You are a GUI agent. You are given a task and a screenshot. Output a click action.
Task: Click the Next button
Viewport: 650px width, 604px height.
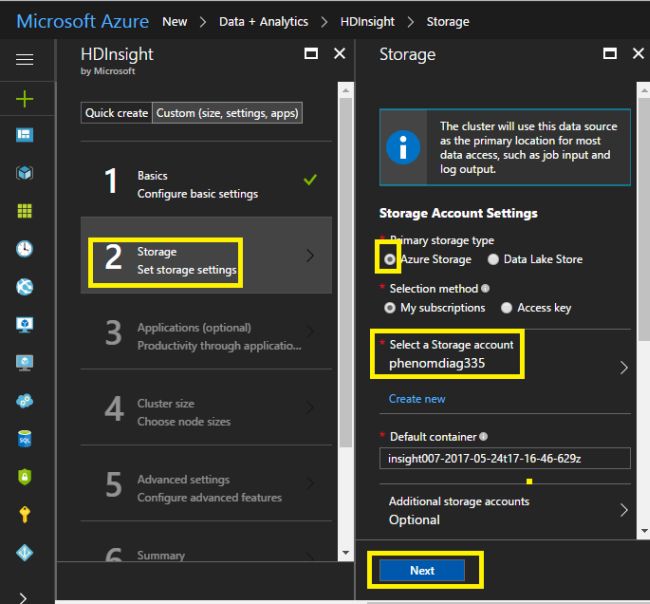[422, 570]
